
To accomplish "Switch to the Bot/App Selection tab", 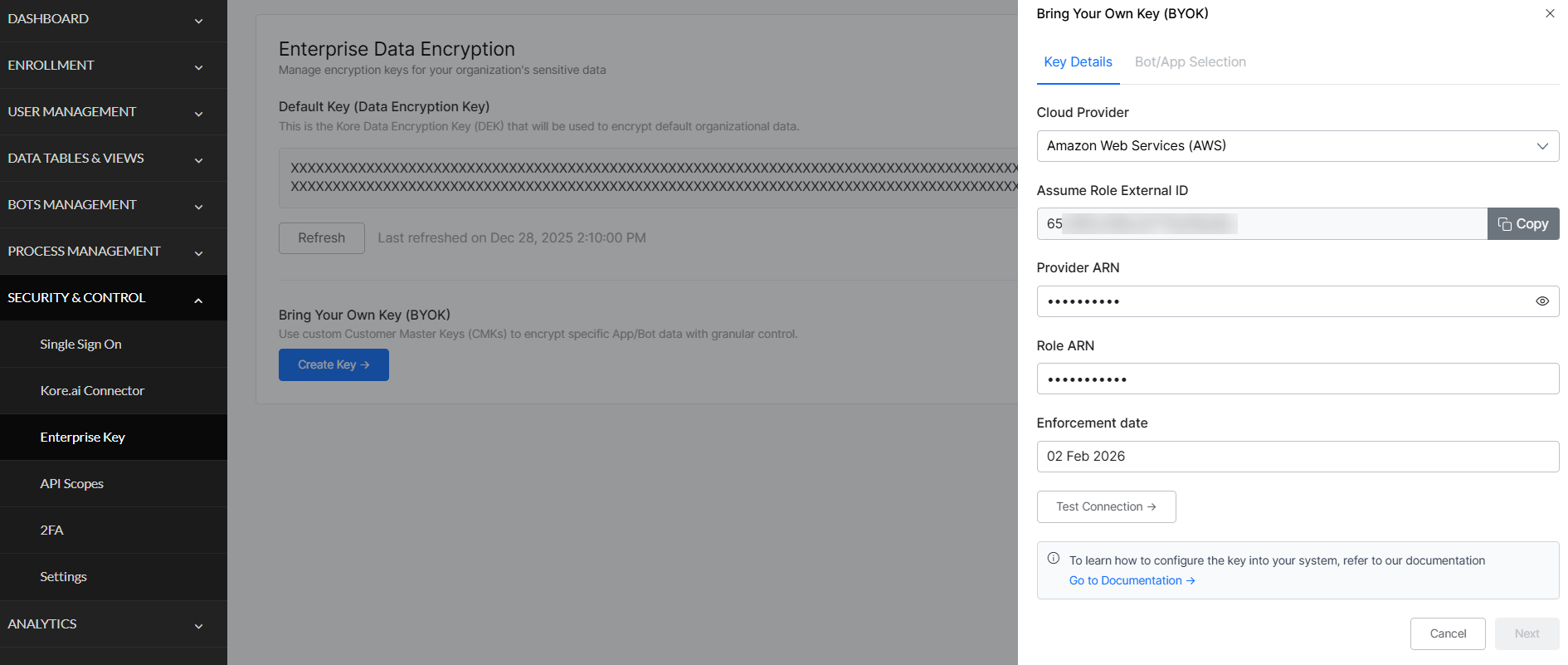I will coord(1190,62).
